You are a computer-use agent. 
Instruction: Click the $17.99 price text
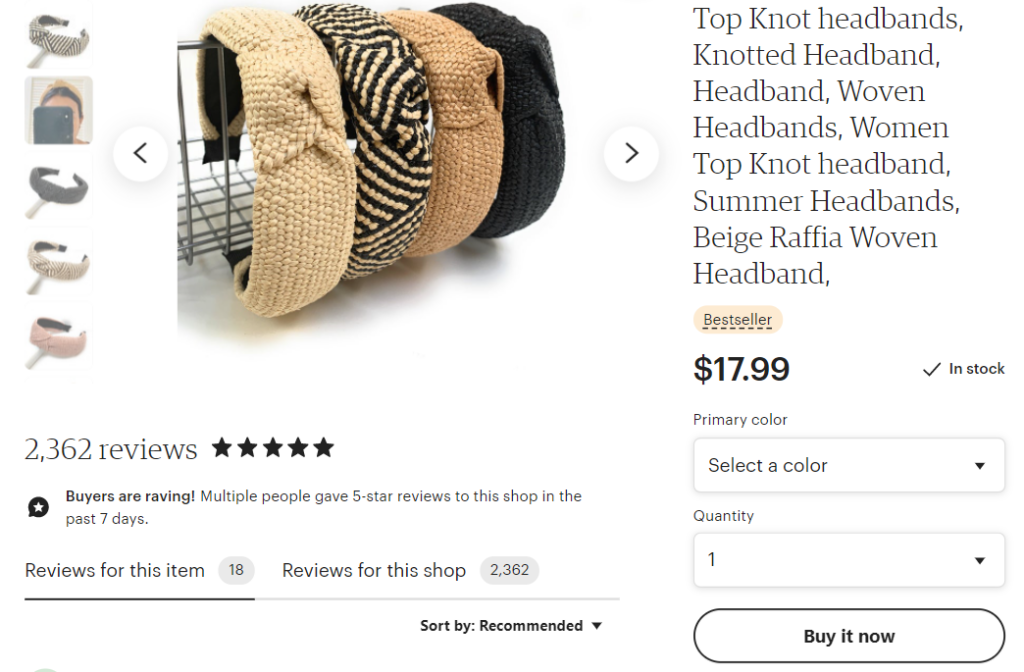(x=741, y=369)
